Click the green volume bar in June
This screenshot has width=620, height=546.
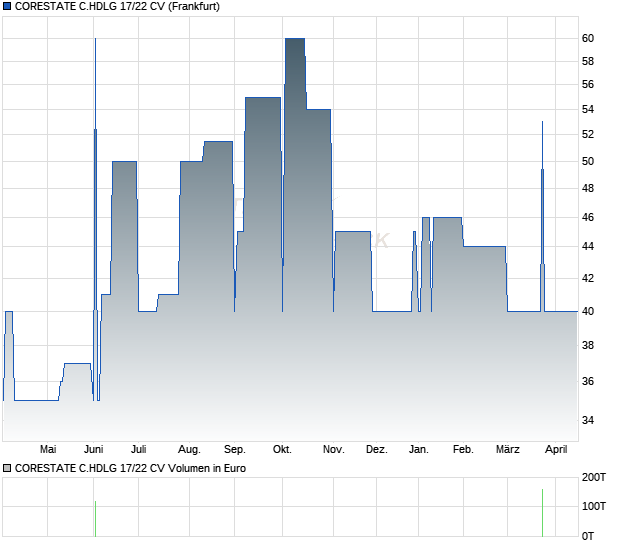pyautogui.click(x=95, y=519)
